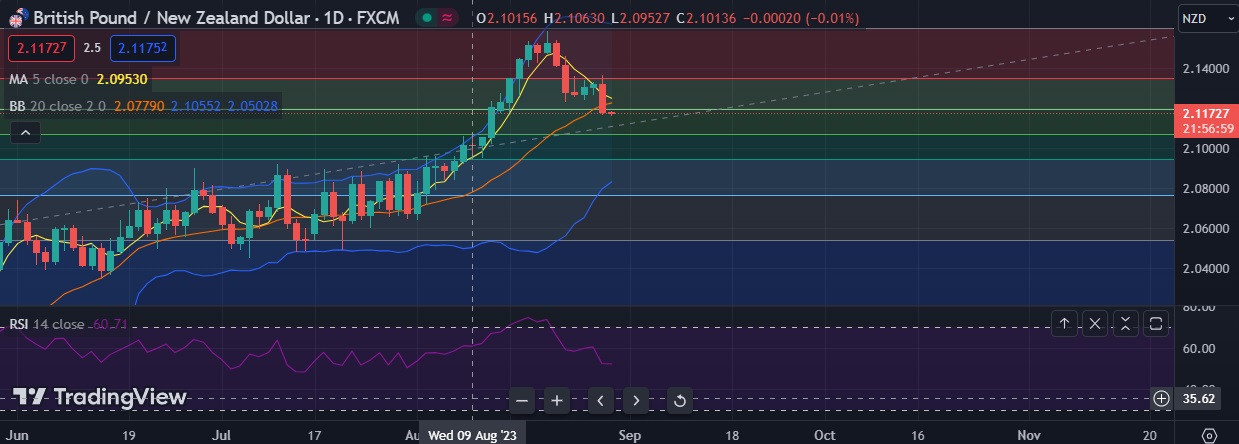Open time axis settings gear

1209,435
